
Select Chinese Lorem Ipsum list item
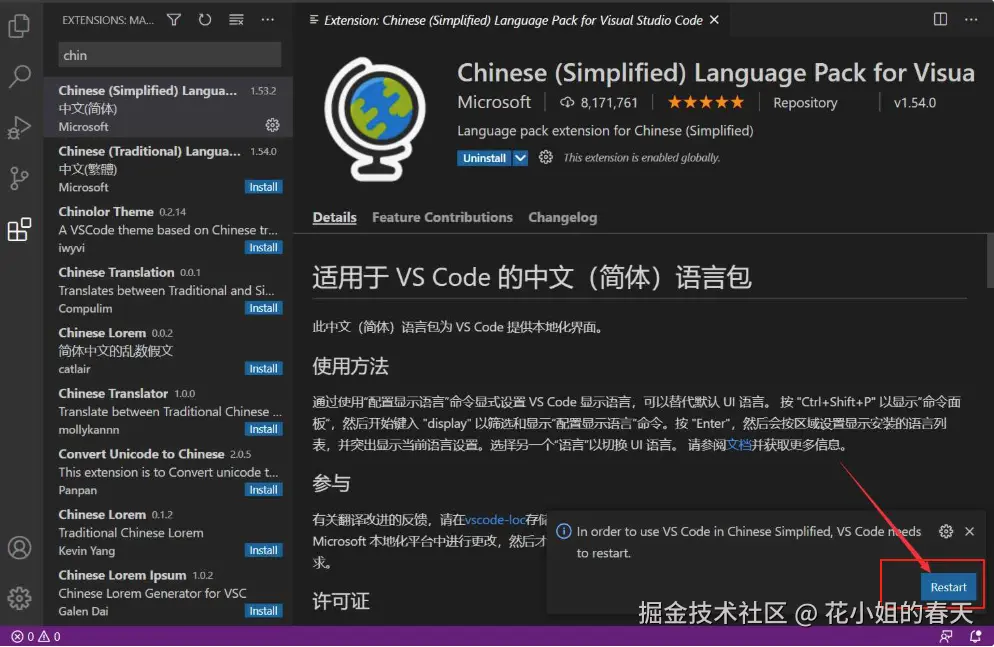(168, 593)
